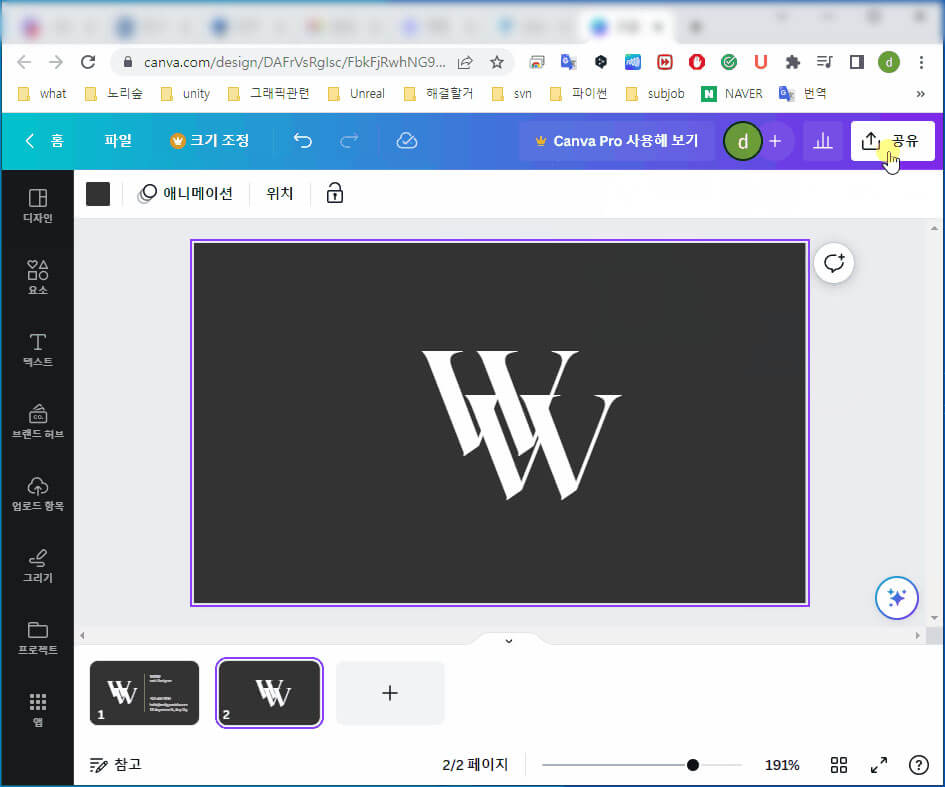Open the 요소 elements panel
The height and width of the screenshot is (787, 945).
37,277
